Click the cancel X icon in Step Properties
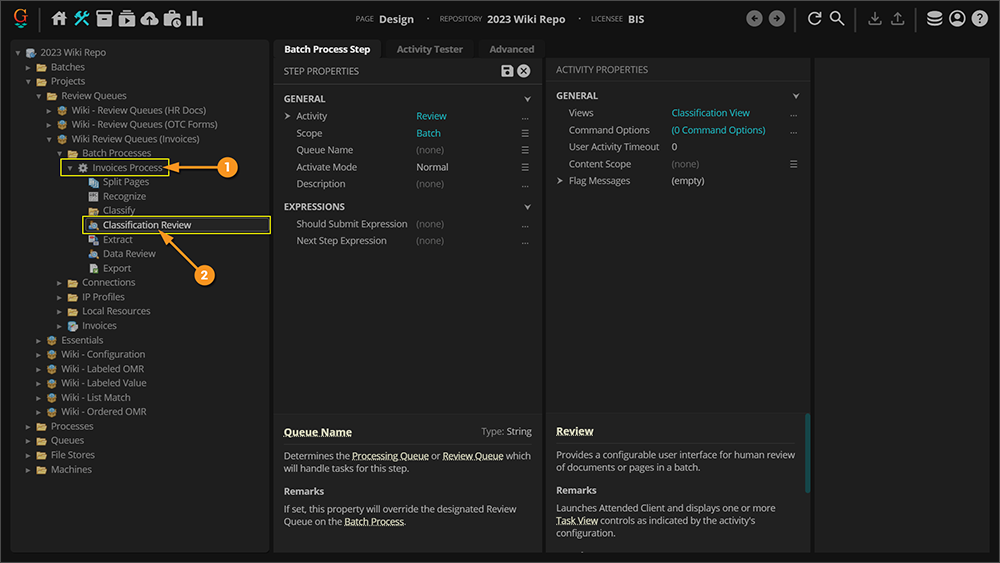The width and height of the screenshot is (1000, 563). click(x=523, y=71)
